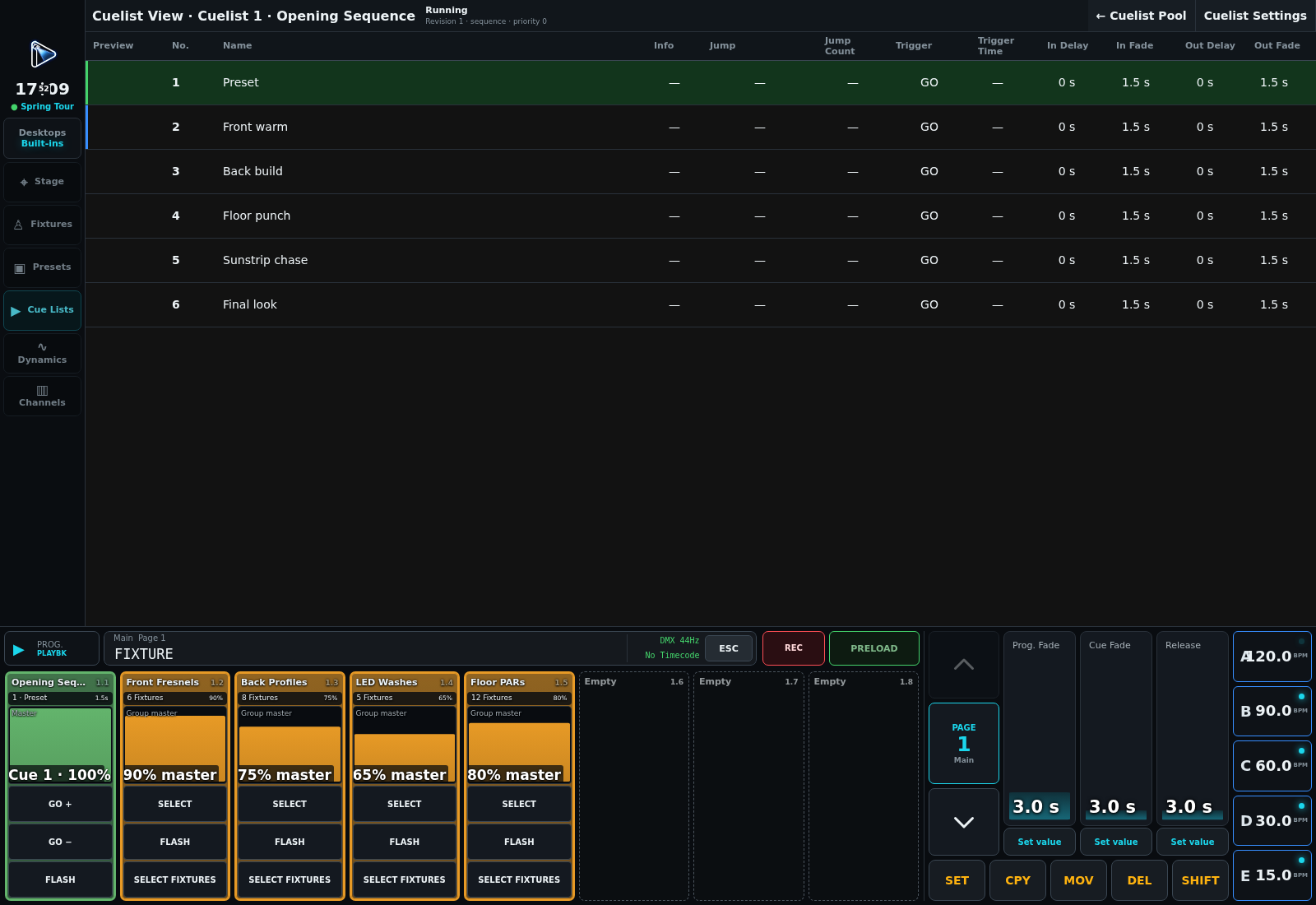Image resolution: width=1316 pixels, height=905 pixels.
Task: Select the Empty playback slot 1.6
Action: pyautogui.click(x=634, y=786)
